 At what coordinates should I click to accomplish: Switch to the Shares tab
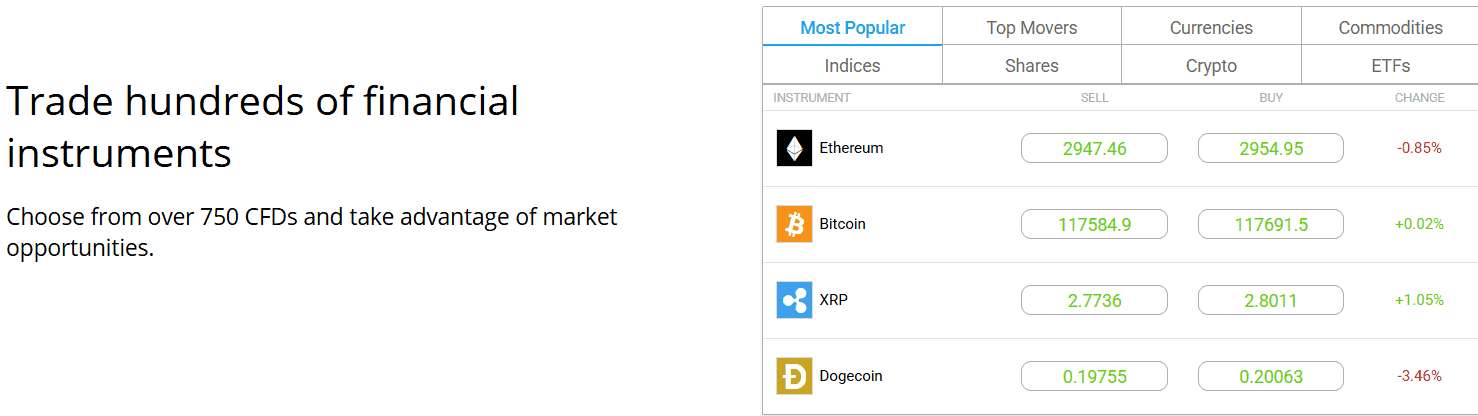coord(1032,66)
